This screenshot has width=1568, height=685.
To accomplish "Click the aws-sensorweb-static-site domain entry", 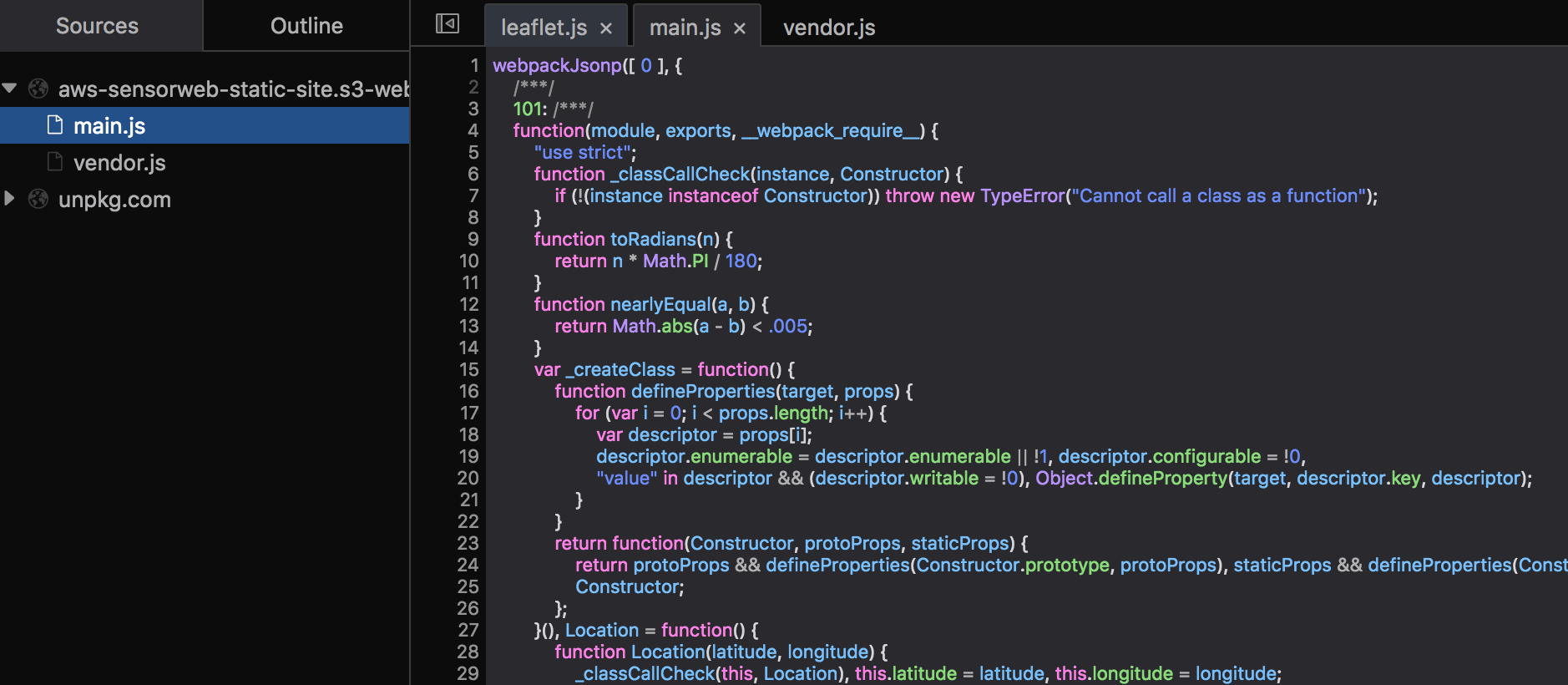I will (x=234, y=89).
